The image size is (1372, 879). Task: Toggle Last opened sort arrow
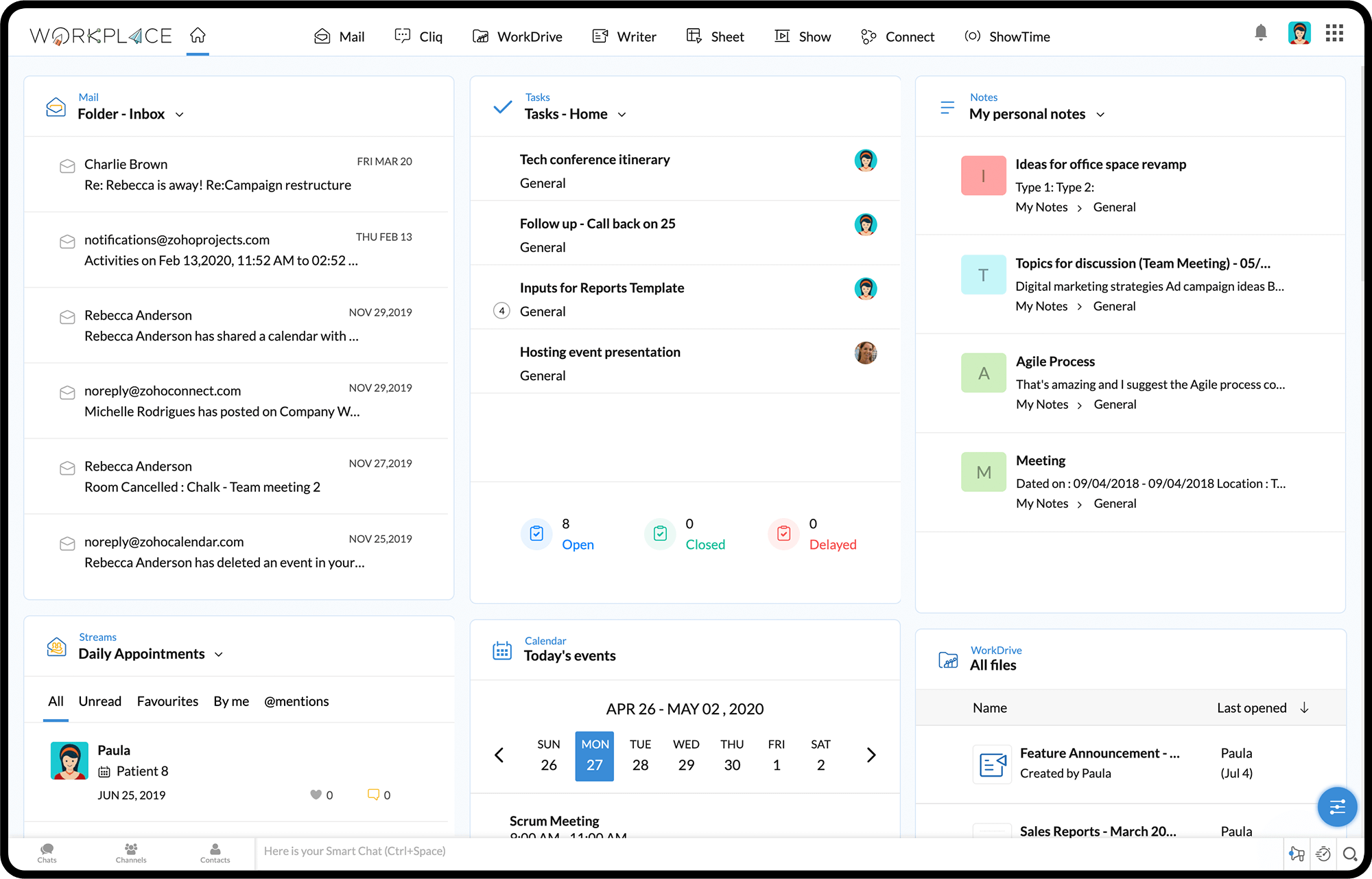pyautogui.click(x=1304, y=707)
